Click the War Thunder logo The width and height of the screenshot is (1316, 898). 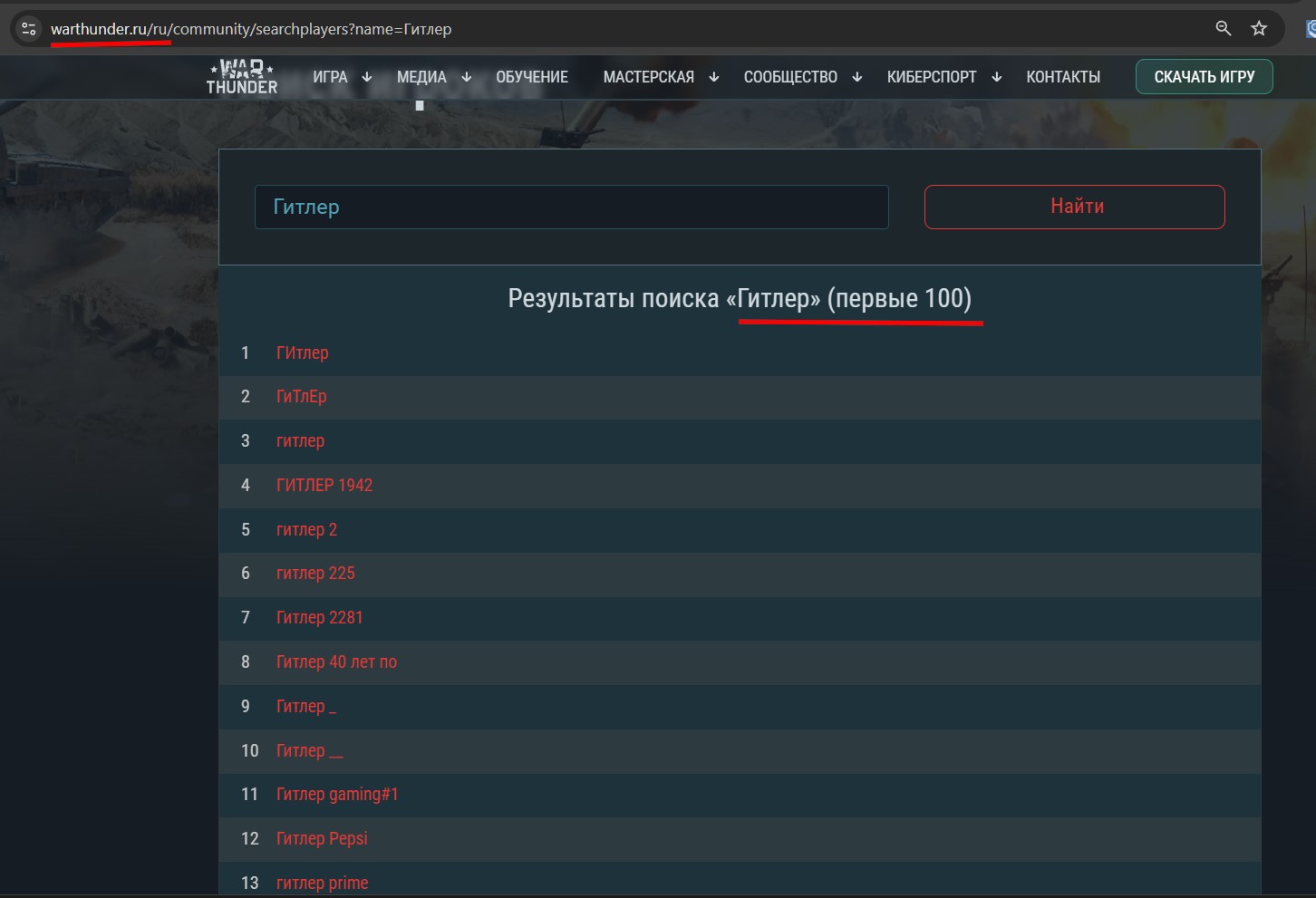click(x=241, y=77)
